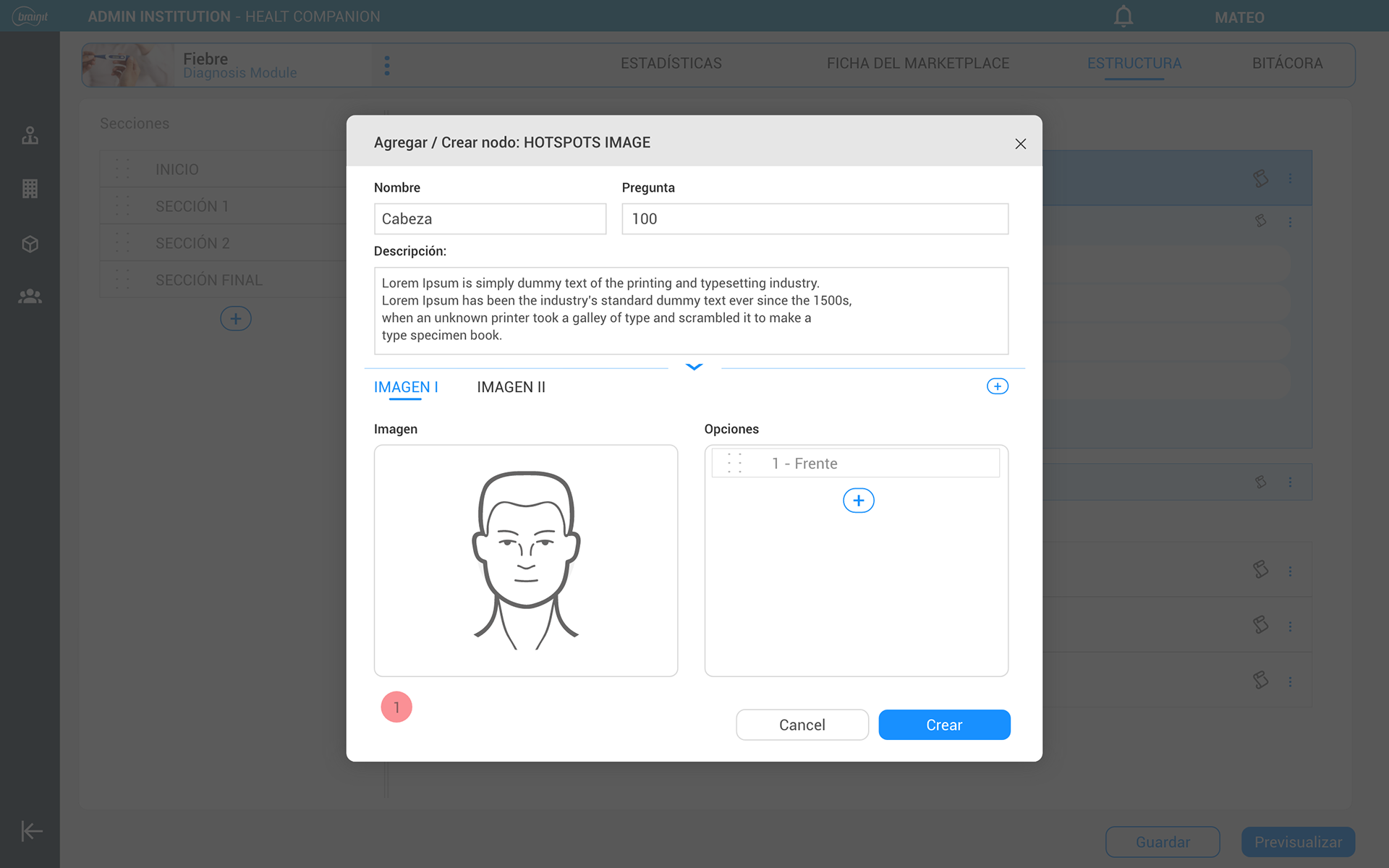Collapse description with chevron arrow

point(694,367)
